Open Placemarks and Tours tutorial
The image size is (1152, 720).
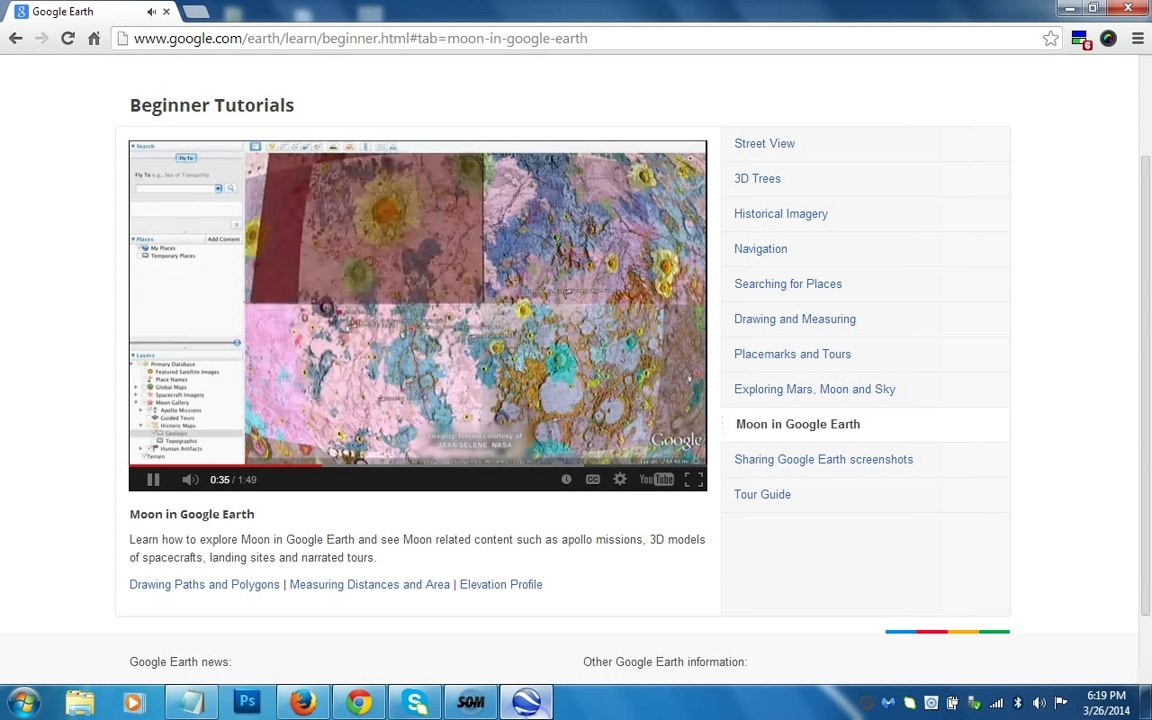pyautogui.click(x=865, y=354)
